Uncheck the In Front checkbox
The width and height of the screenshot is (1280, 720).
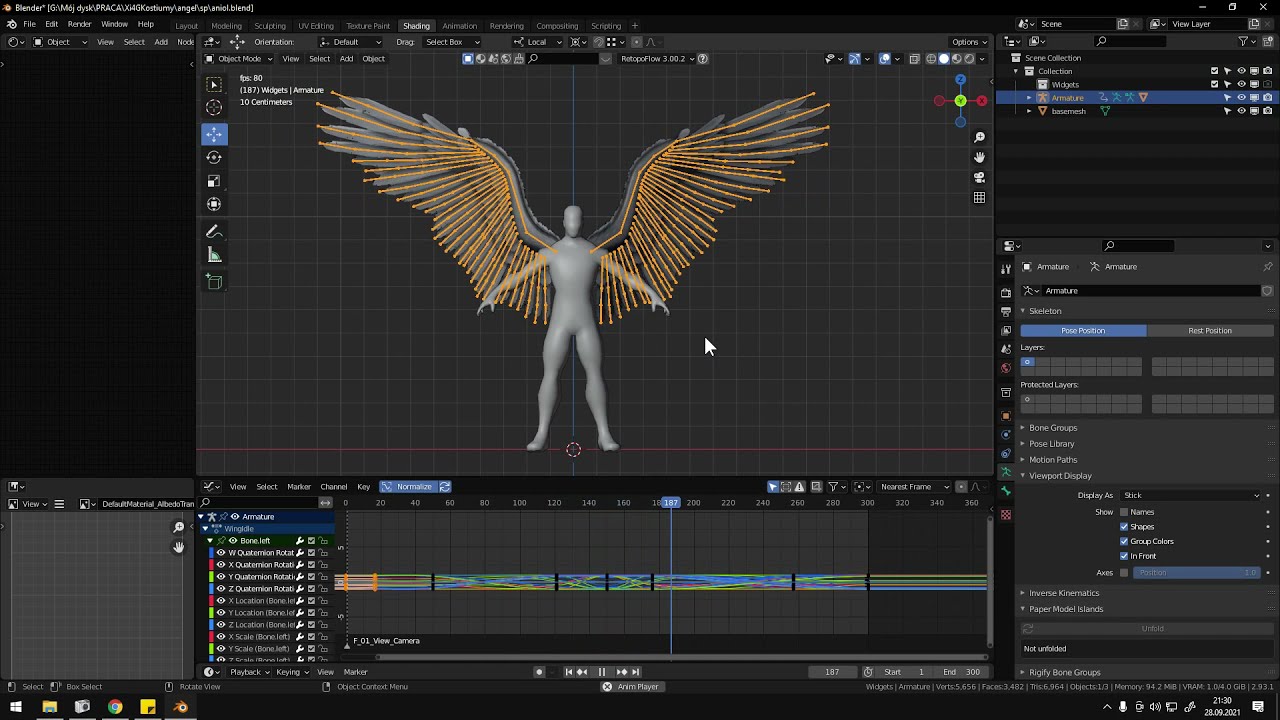(x=1124, y=556)
